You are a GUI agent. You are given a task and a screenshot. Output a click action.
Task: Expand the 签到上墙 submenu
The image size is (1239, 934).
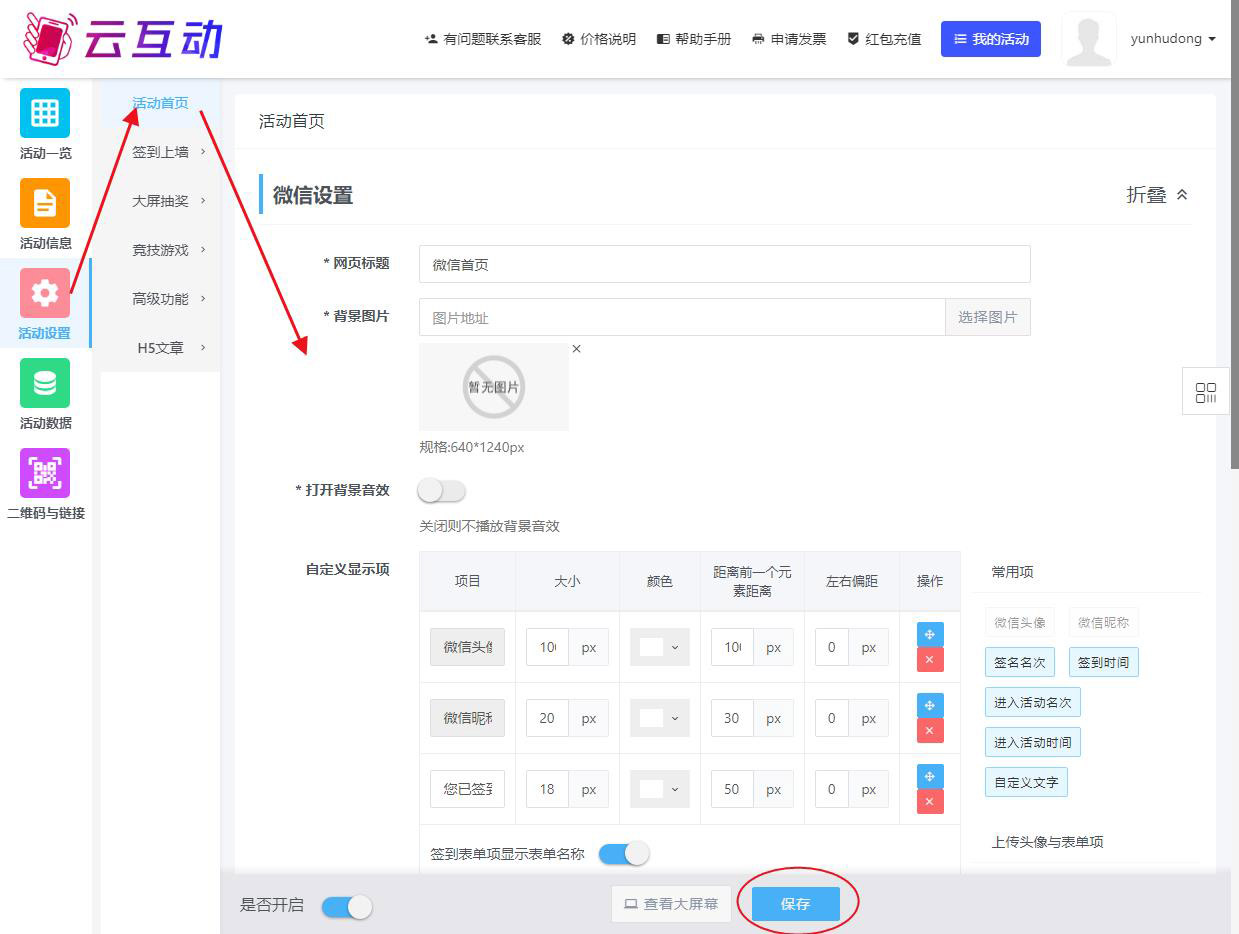(x=168, y=152)
